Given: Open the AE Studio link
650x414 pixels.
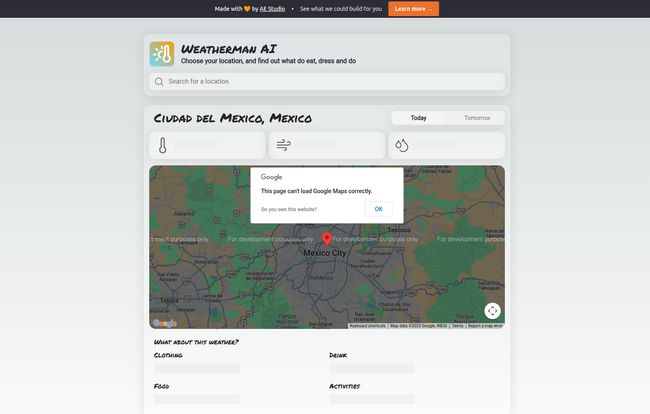Looking at the screenshot, I should click(x=272, y=9).
